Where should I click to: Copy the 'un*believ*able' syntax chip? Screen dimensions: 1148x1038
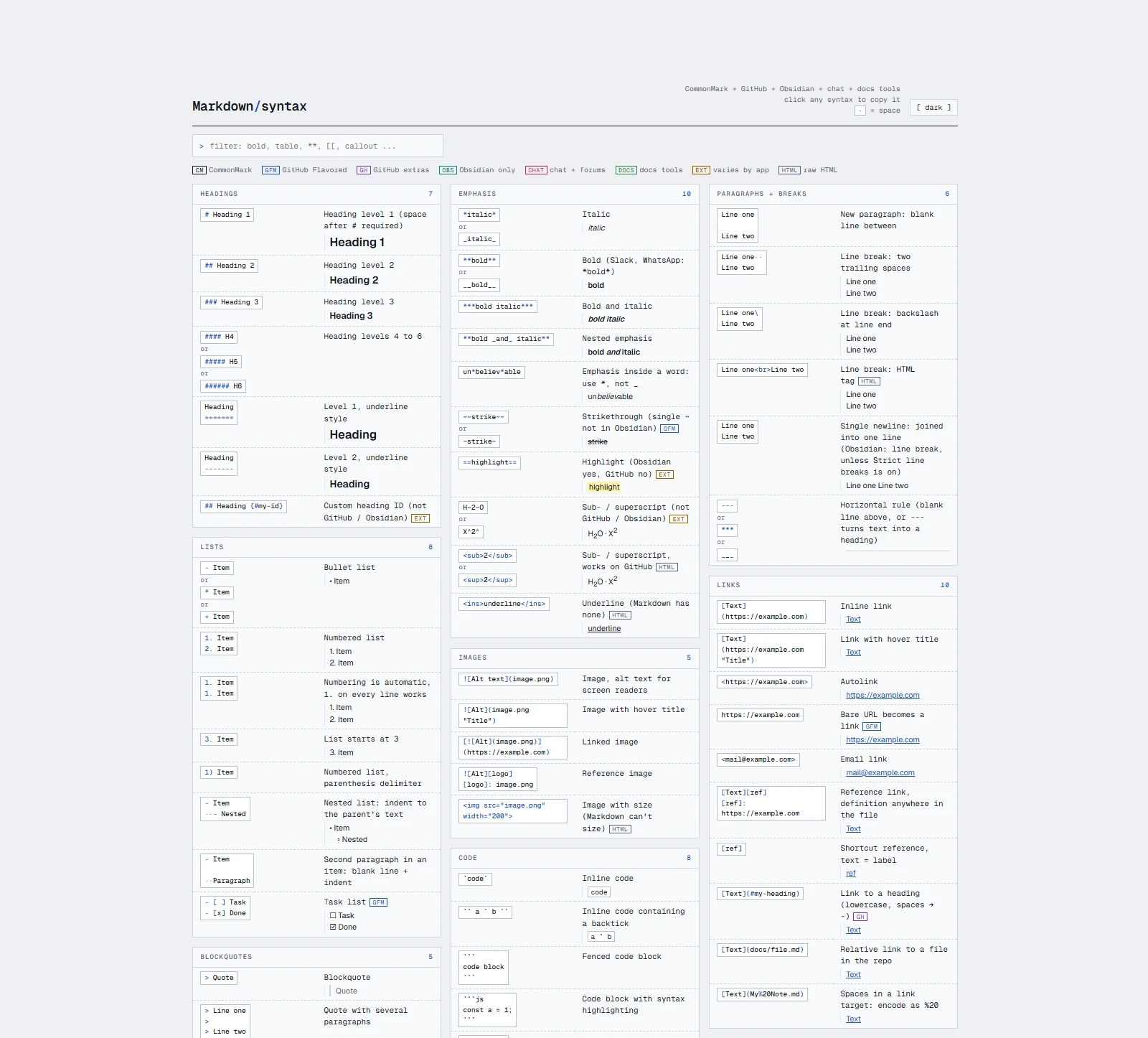pyautogui.click(x=491, y=372)
